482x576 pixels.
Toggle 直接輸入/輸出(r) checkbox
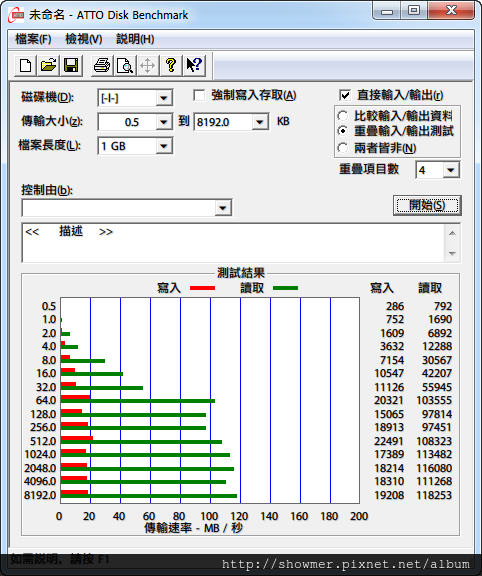coord(345,96)
